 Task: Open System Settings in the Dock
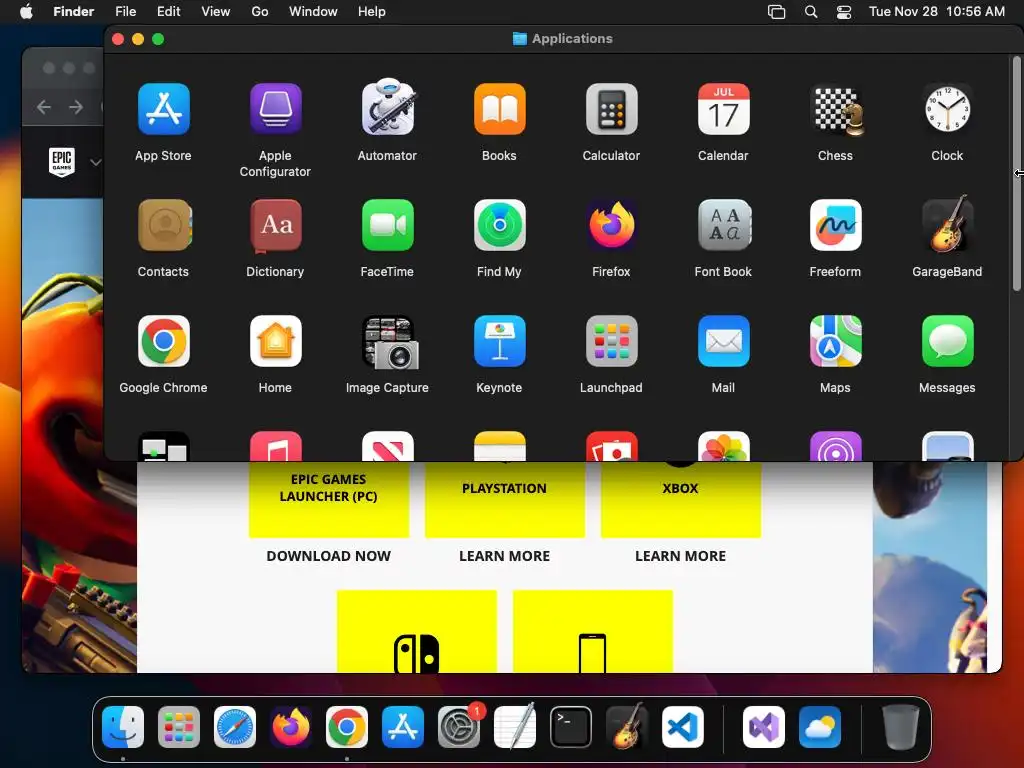click(x=458, y=727)
